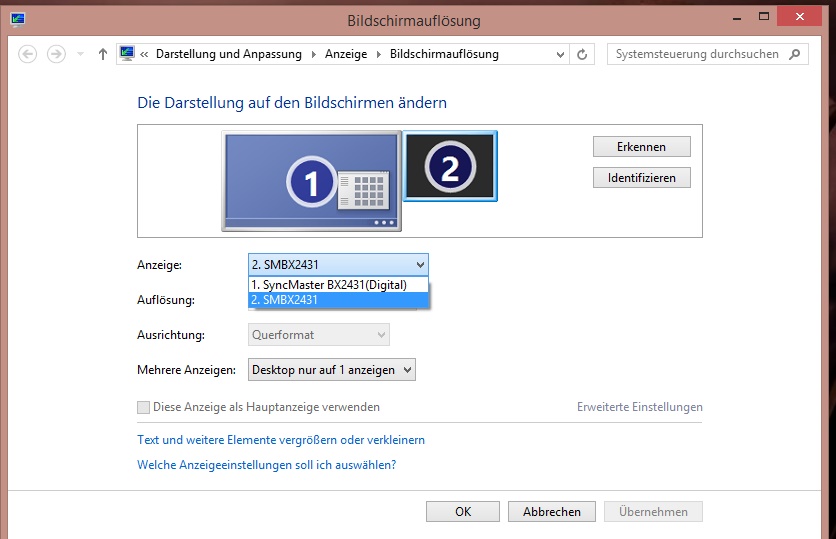Open 'Desktop nur auf 1 anzeigen' dropdown
This screenshot has width=836, height=539.
(x=332, y=370)
